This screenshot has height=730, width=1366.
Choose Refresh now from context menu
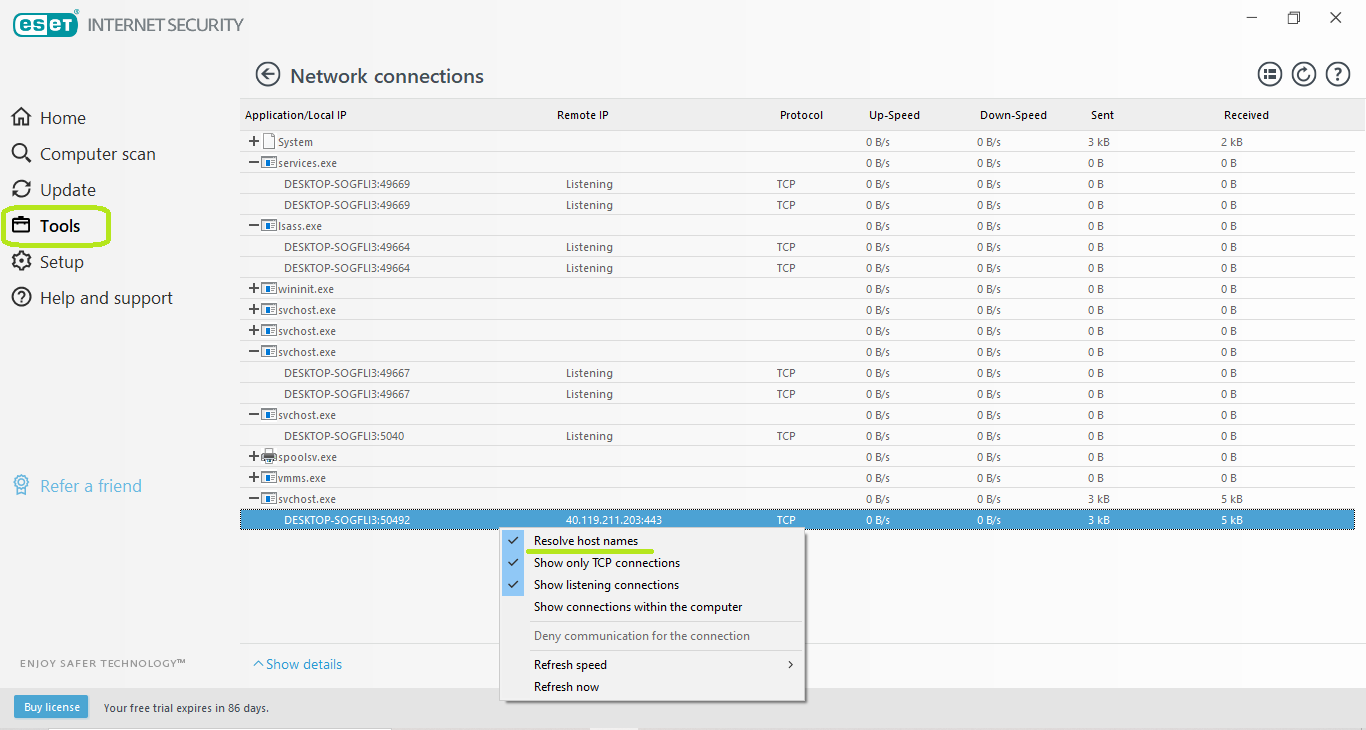(566, 687)
